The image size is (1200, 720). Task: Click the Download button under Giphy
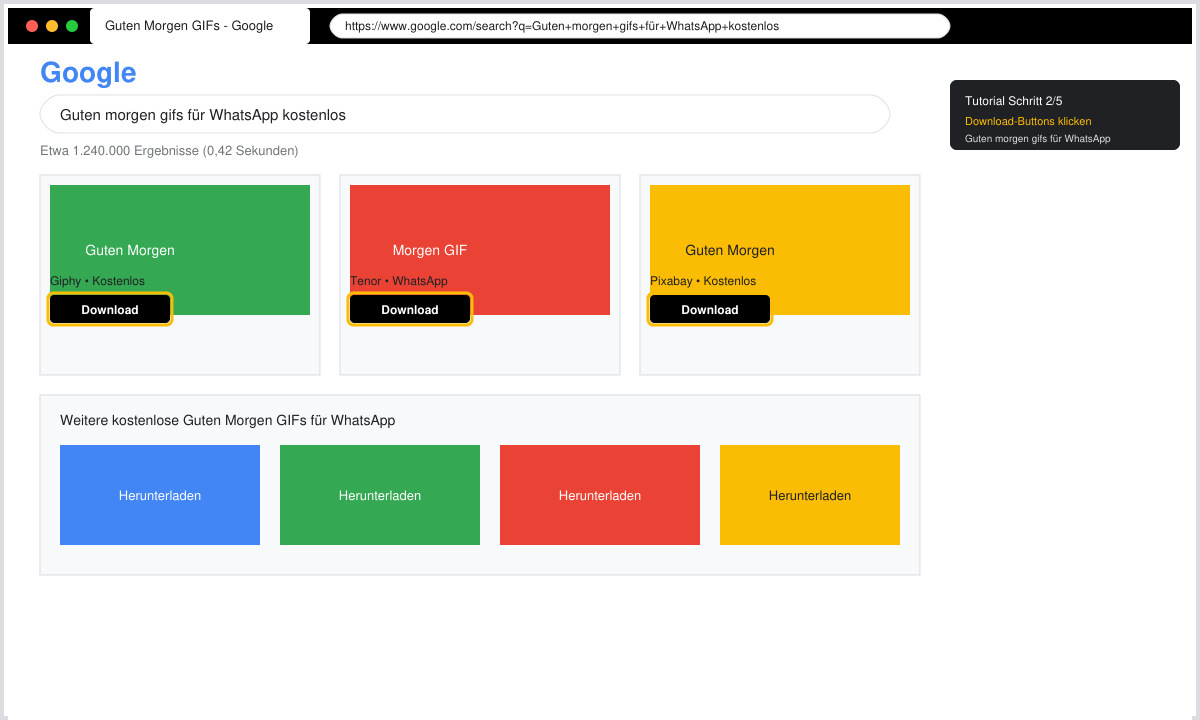click(x=110, y=310)
